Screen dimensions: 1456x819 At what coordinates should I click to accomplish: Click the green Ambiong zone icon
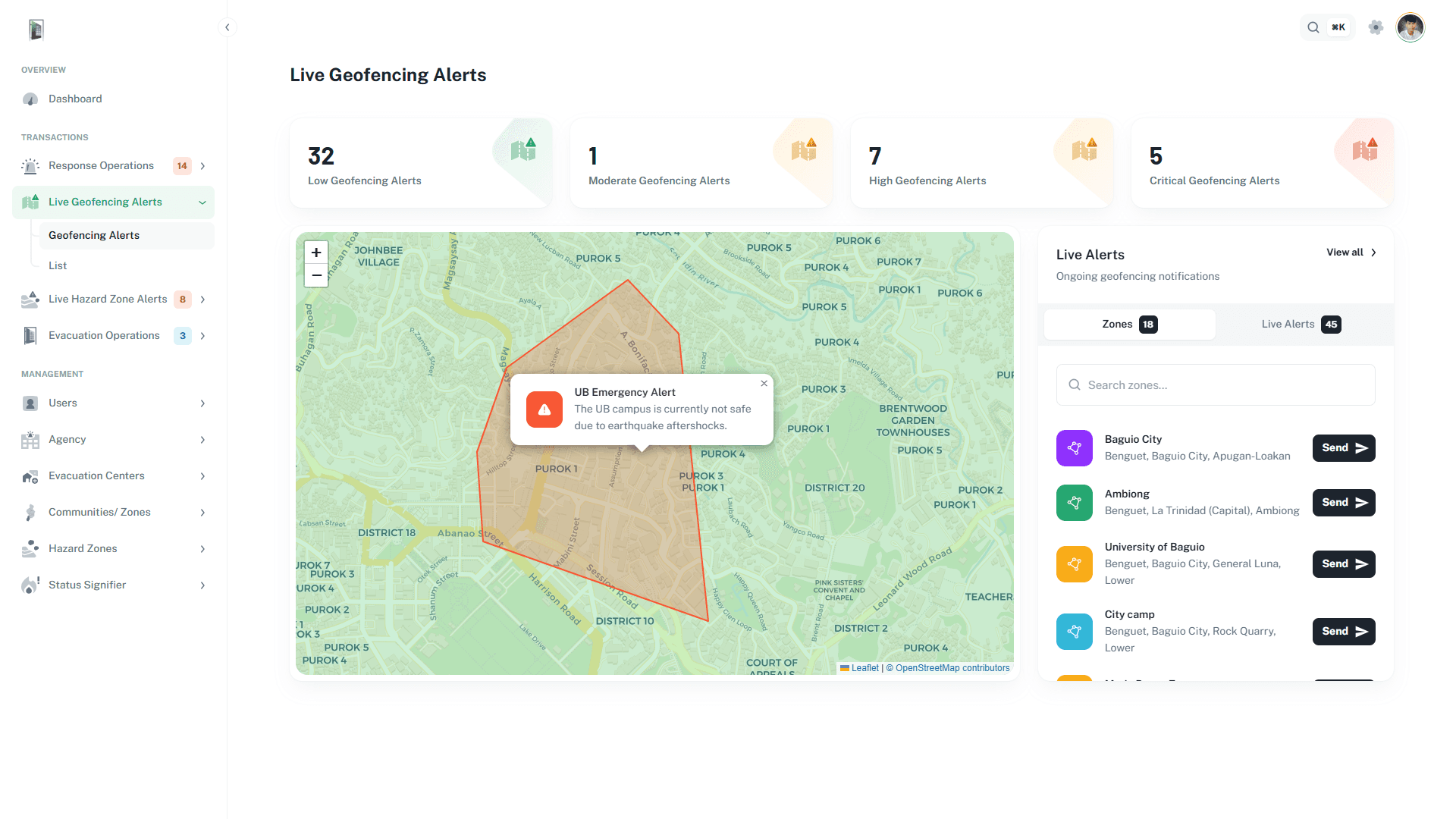(1075, 503)
